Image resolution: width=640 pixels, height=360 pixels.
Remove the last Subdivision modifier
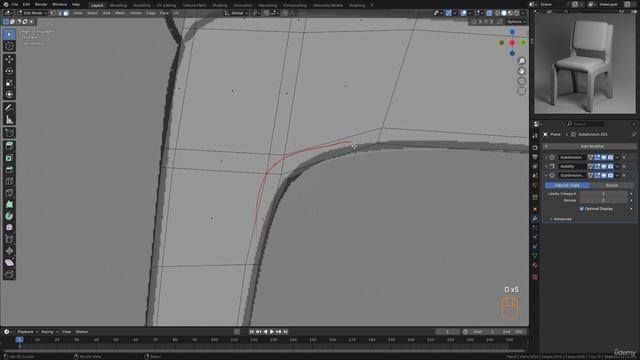tap(624, 175)
